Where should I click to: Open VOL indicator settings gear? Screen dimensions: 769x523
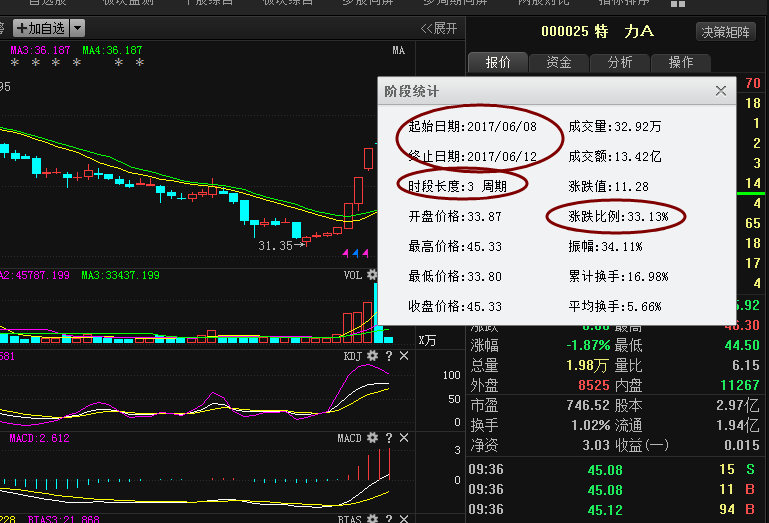(x=372, y=275)
